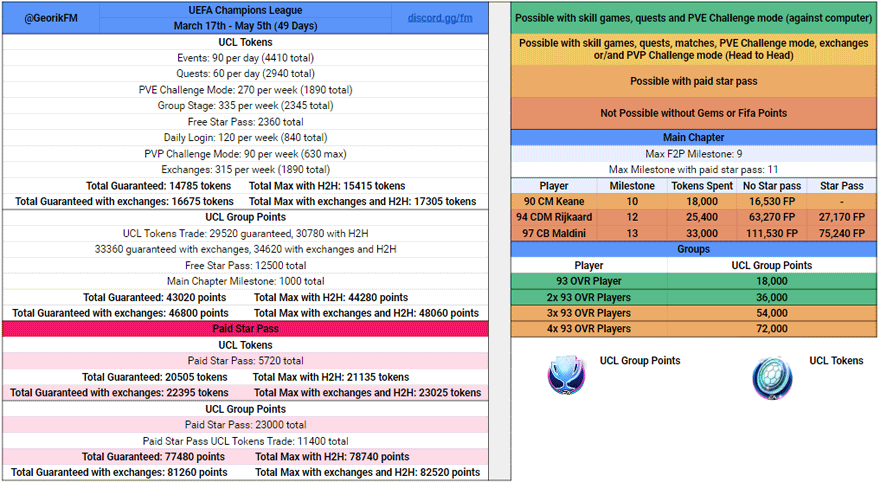Select Free Star Pass: 12500 total row
This screenshot has height=482, width=880.
coord(245,265)
